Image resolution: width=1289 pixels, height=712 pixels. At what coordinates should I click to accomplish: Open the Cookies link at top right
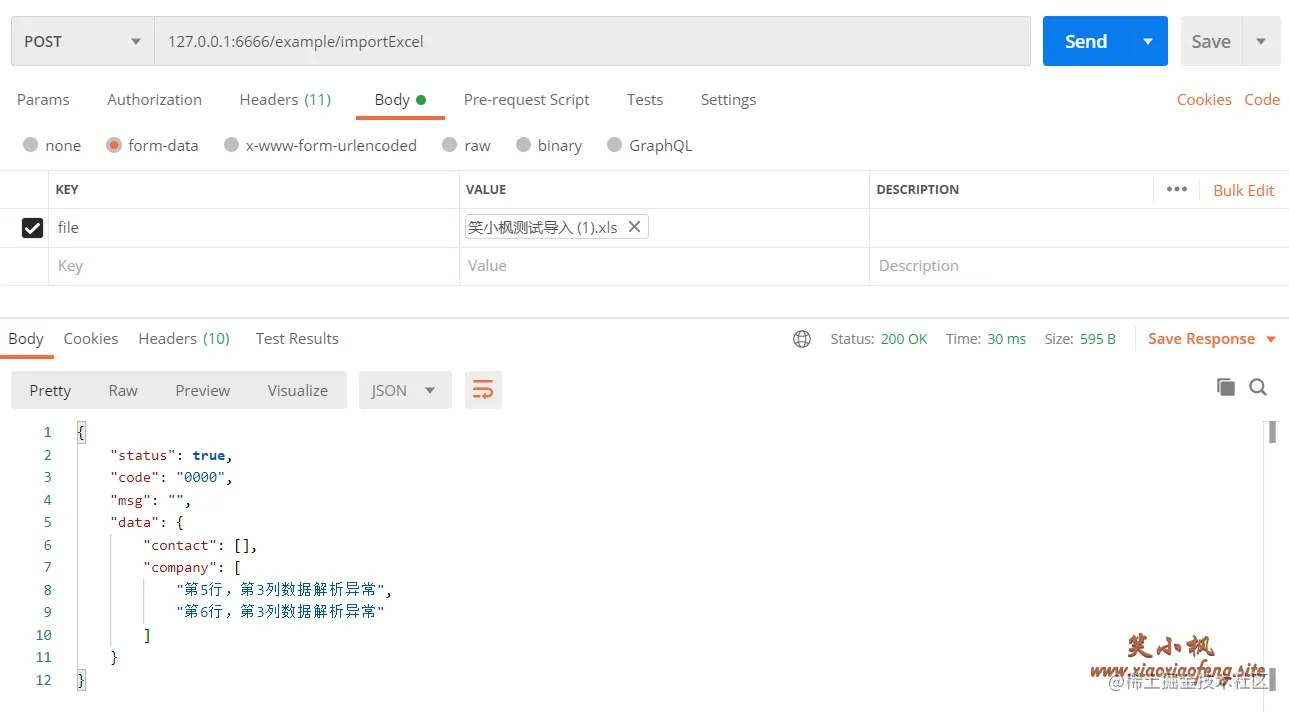point(1204,100)
